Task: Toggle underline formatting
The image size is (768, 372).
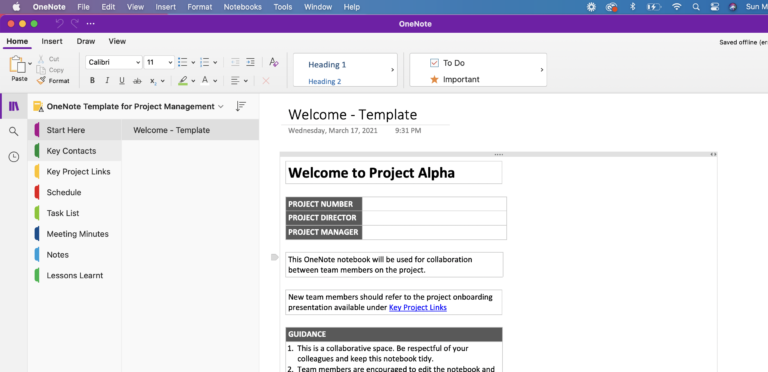Action: click(x=122, y=81)
